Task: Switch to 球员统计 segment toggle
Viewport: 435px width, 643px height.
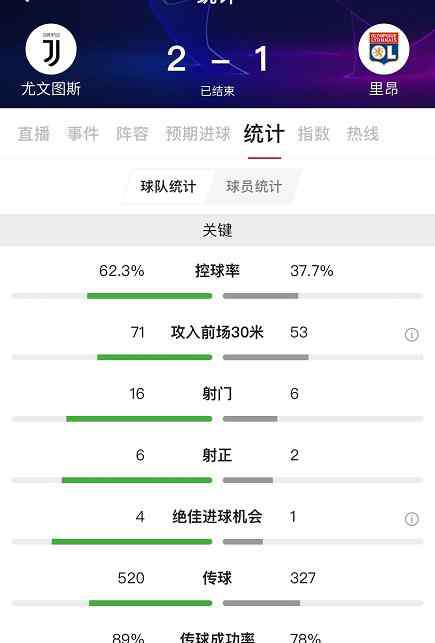Action: pyautogui.click(x=254, y=187)
